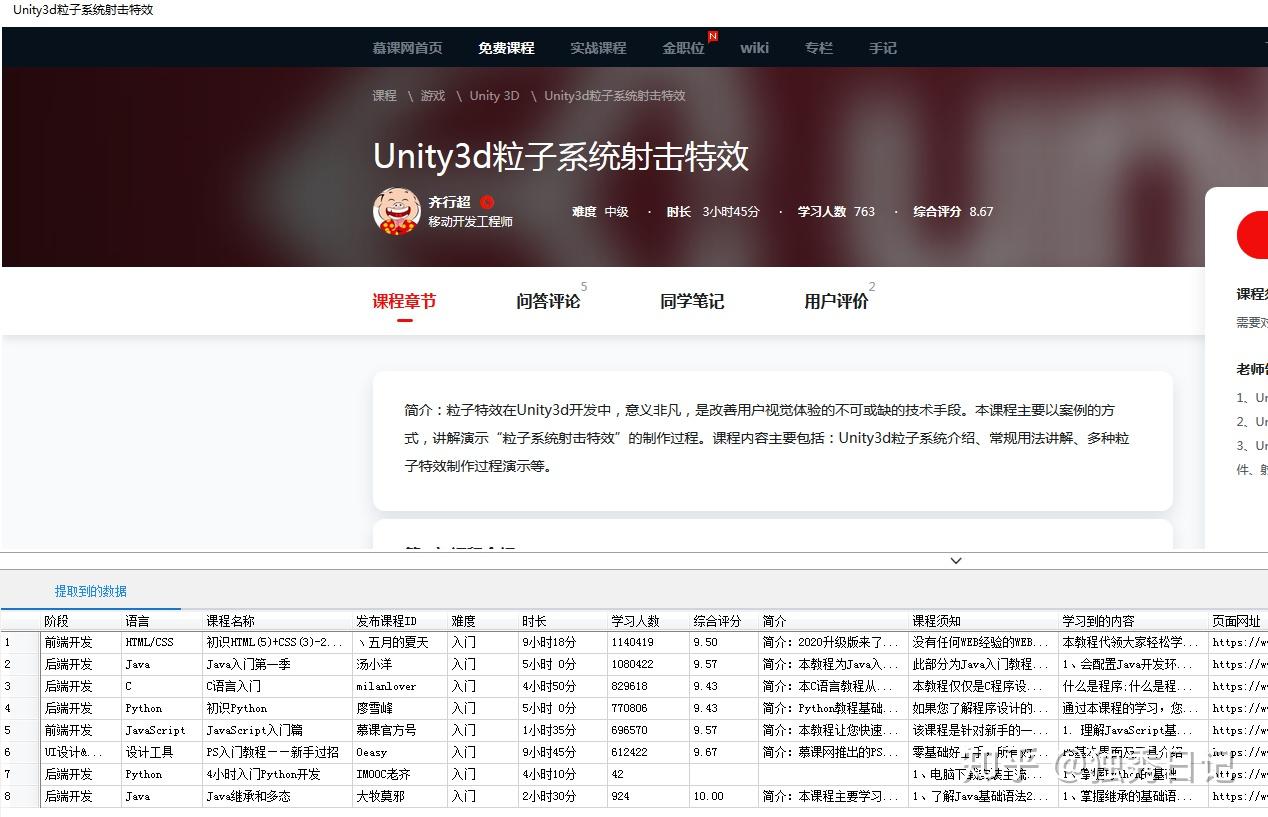Screen dimensions: 1268x817
Task: Click 发布课程ID column header
Action: [x=400, y=621]
